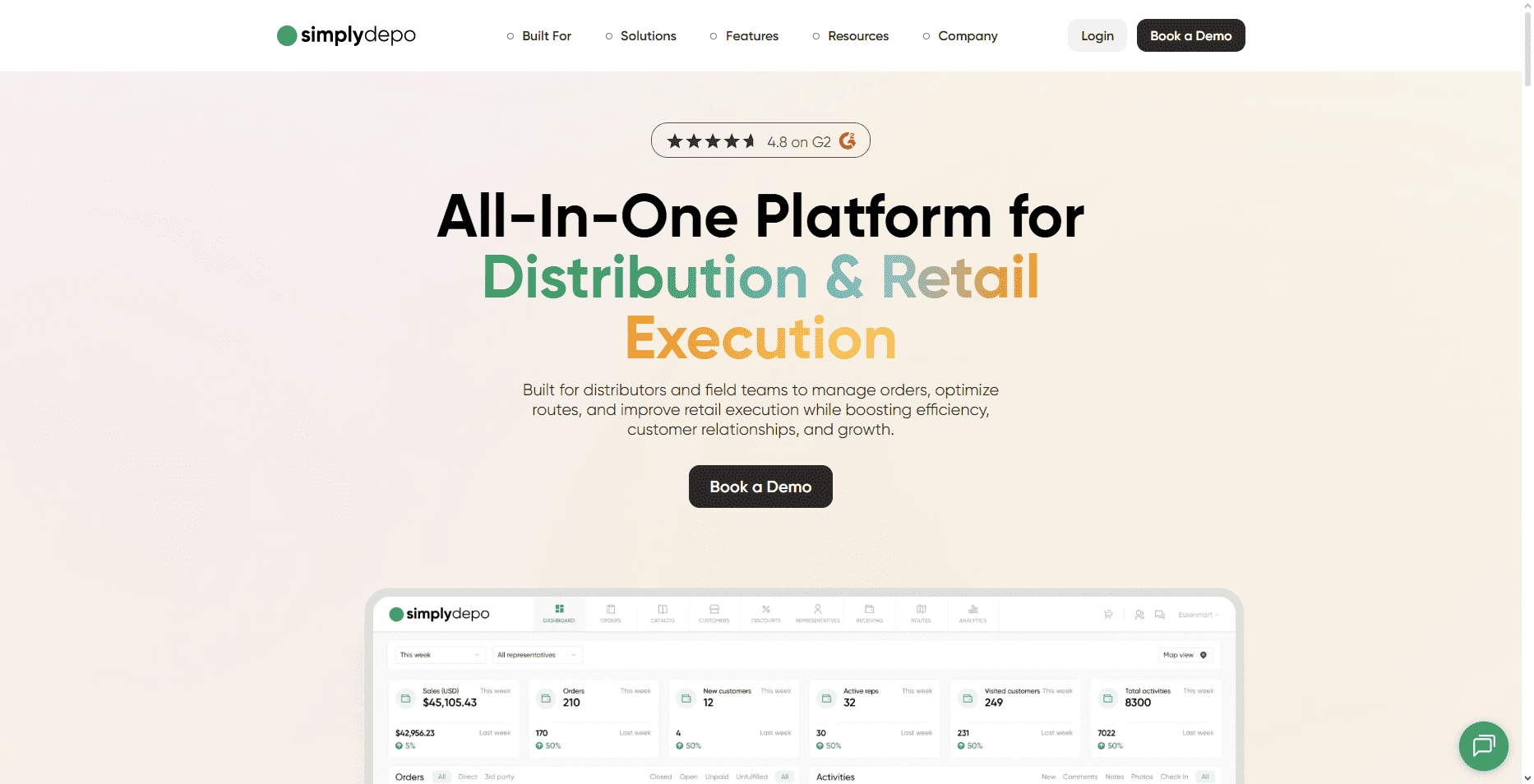The height and width of the screenshot is (784, 1534).
Task: Open the Representatives section
Action: pyautogui.click(x=818, y=614)
